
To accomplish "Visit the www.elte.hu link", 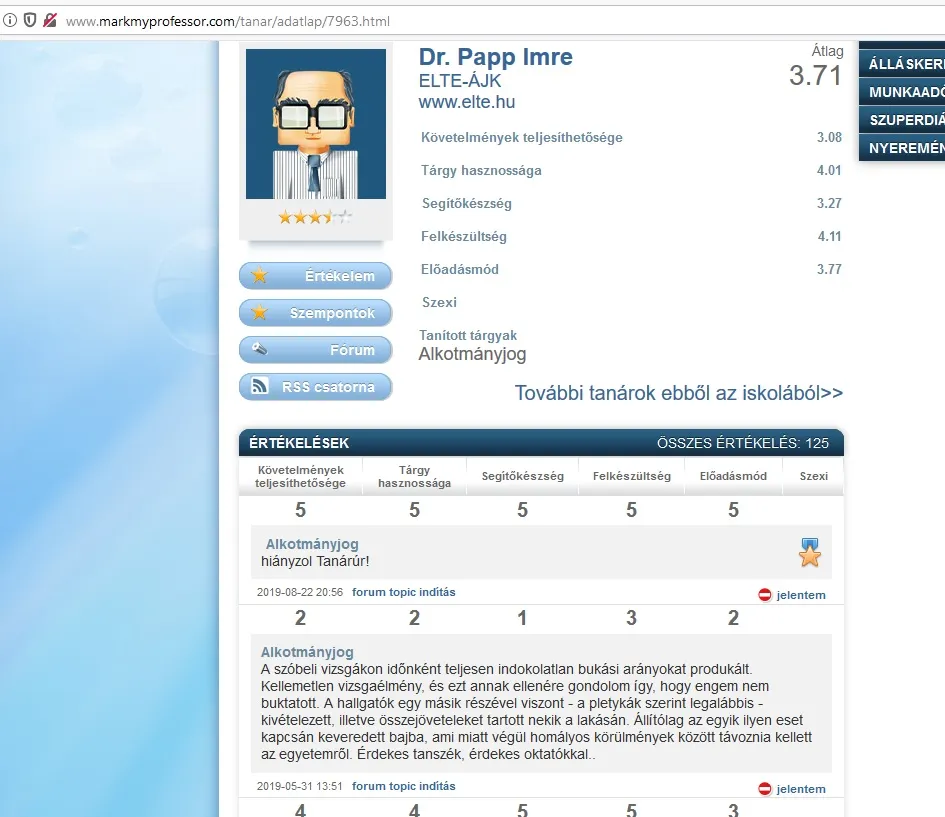I will point(467,102).
